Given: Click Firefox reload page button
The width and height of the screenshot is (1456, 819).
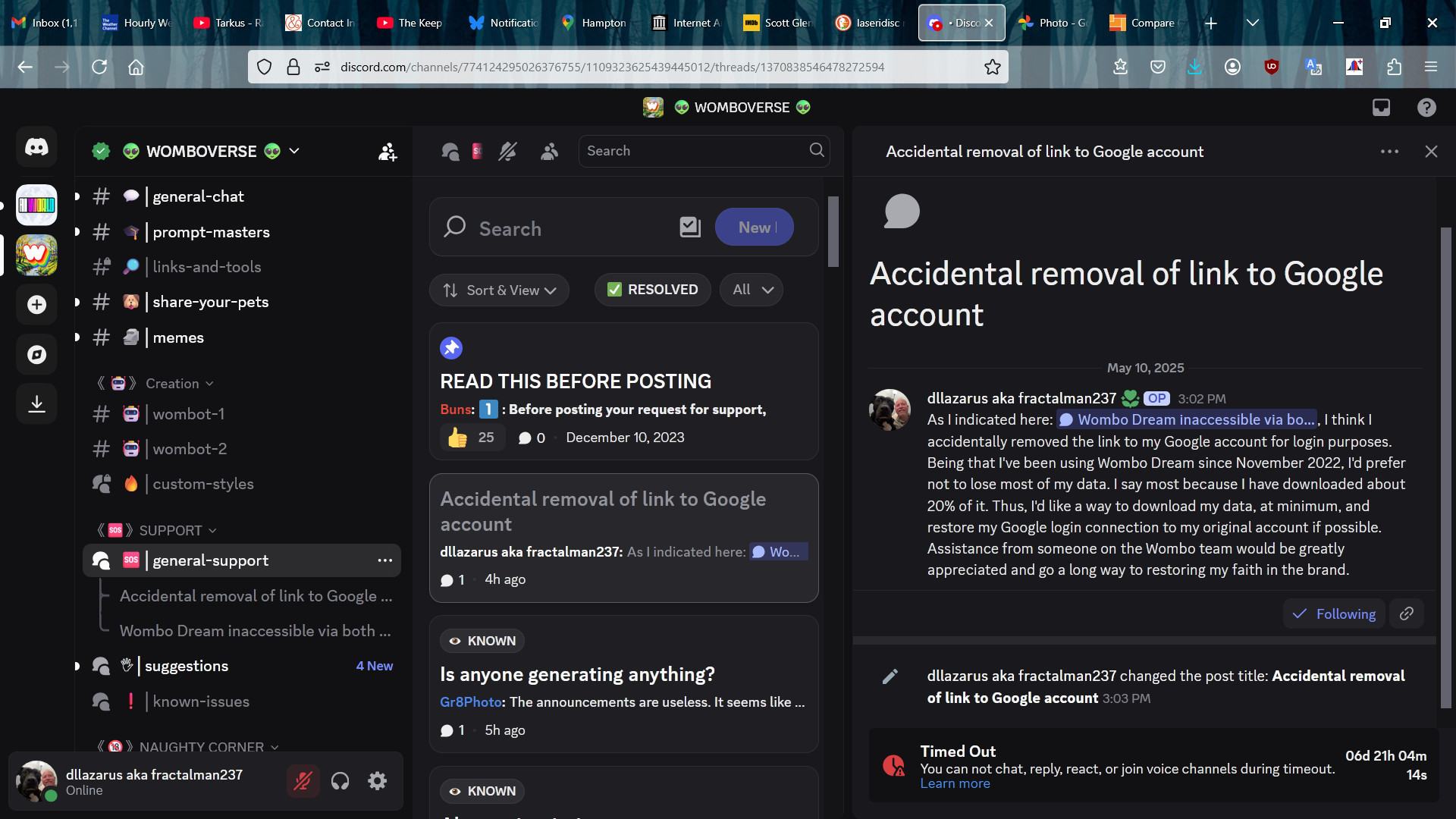Looking at the screenshot, I should 99,67.
